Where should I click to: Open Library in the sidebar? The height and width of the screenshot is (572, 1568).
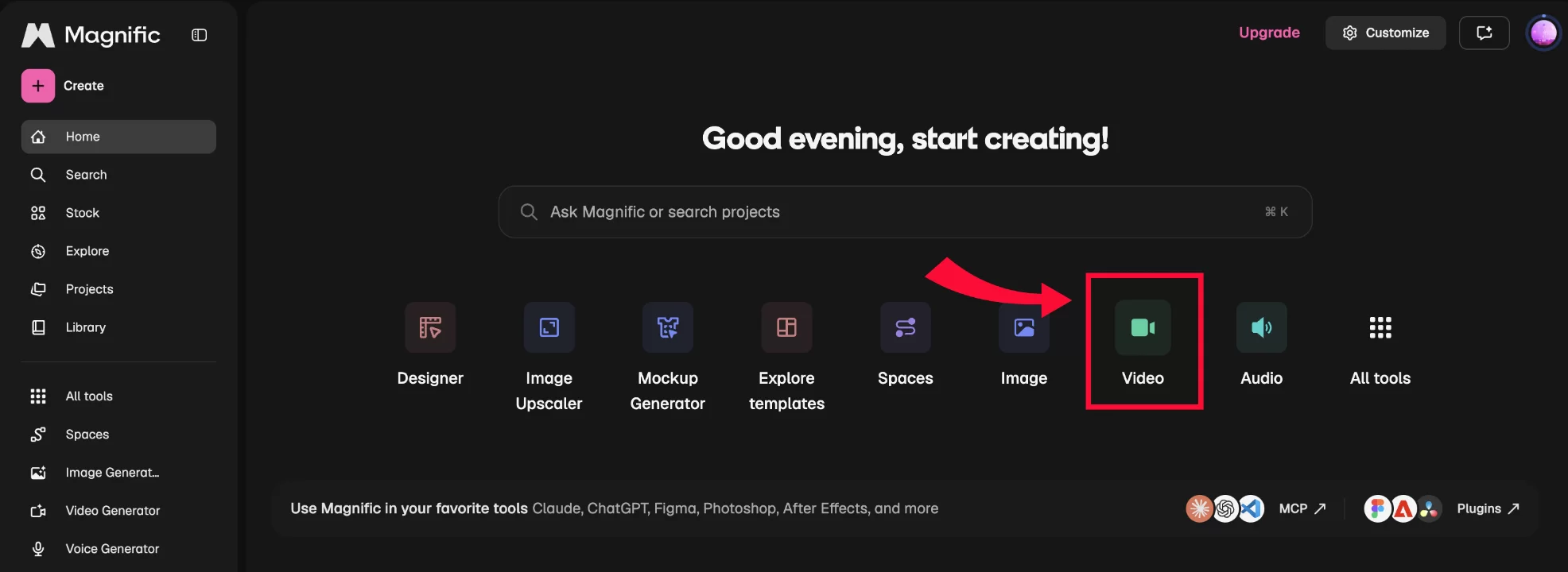118,327
